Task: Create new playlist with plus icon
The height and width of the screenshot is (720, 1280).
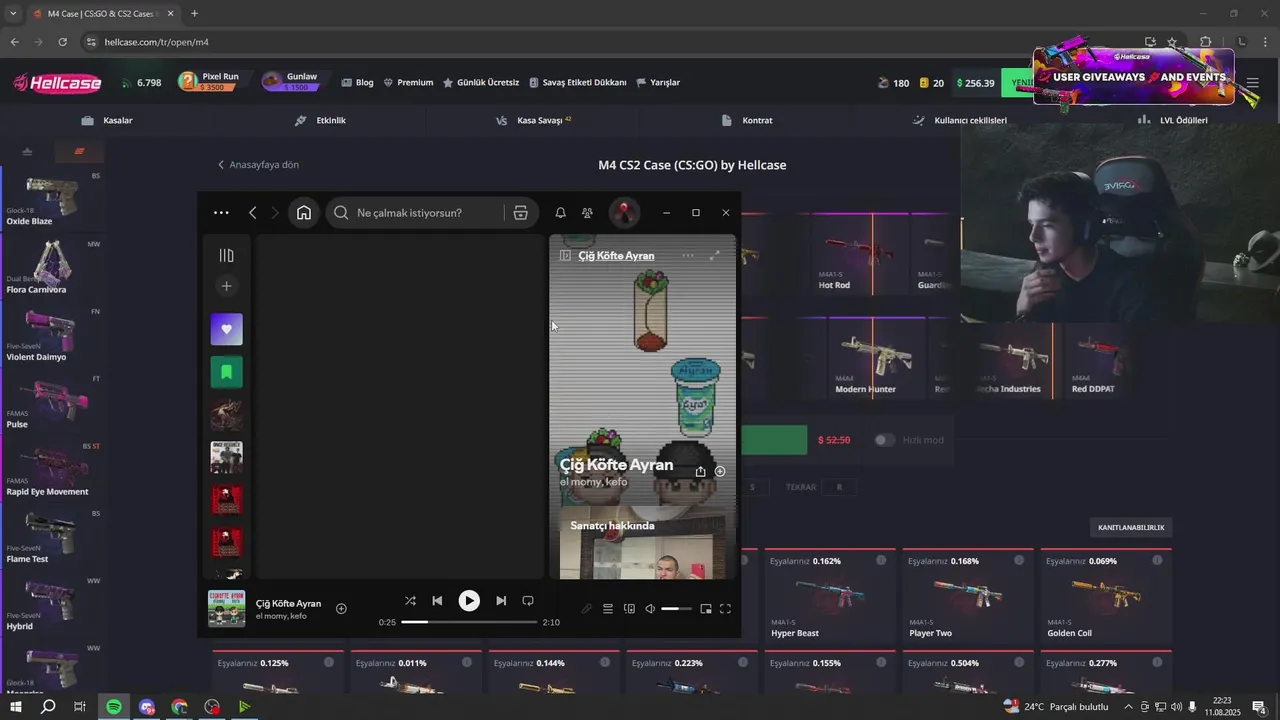Action: [226, 286]
